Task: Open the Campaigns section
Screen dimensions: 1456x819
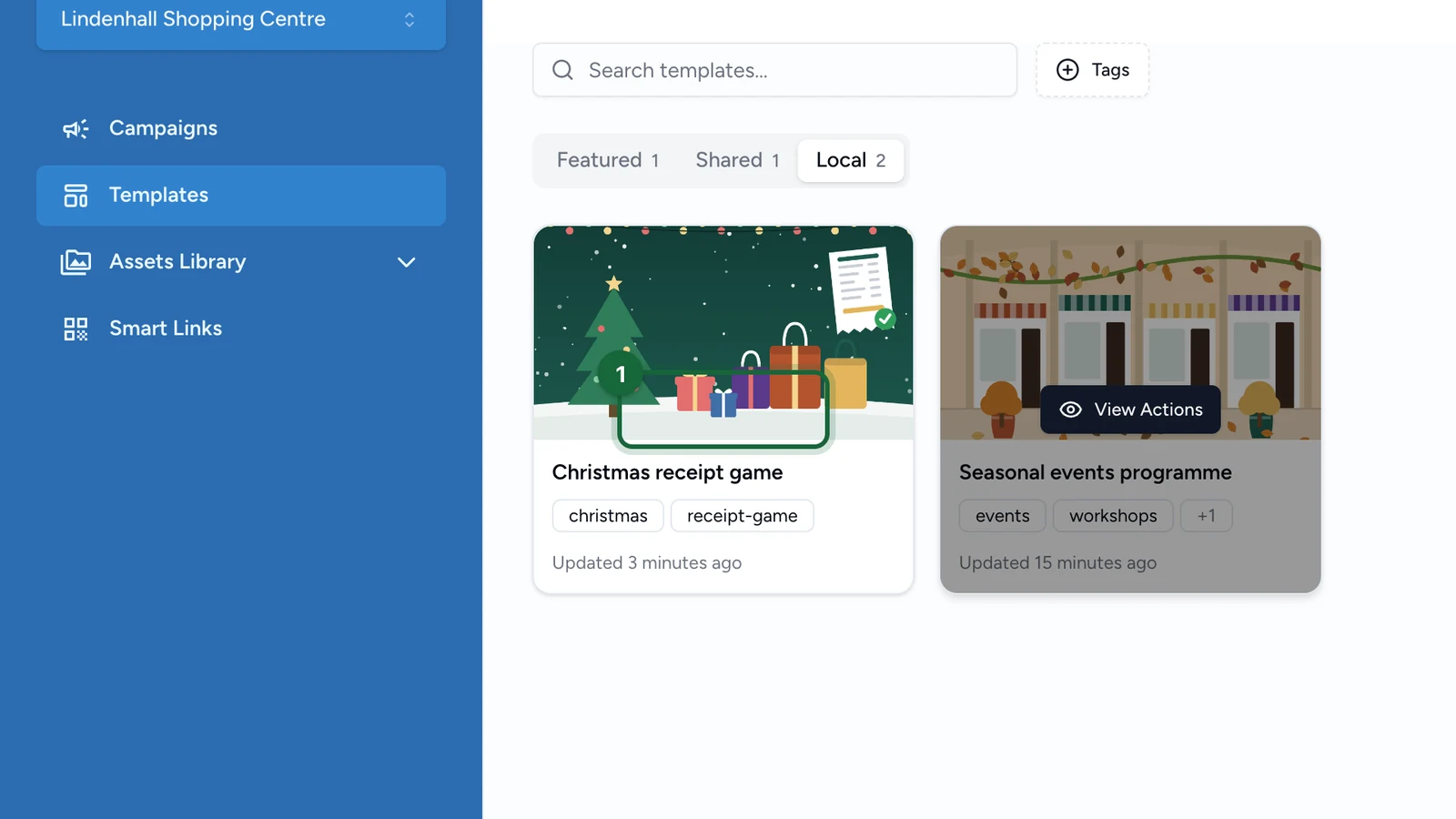Action: point(240,128)
